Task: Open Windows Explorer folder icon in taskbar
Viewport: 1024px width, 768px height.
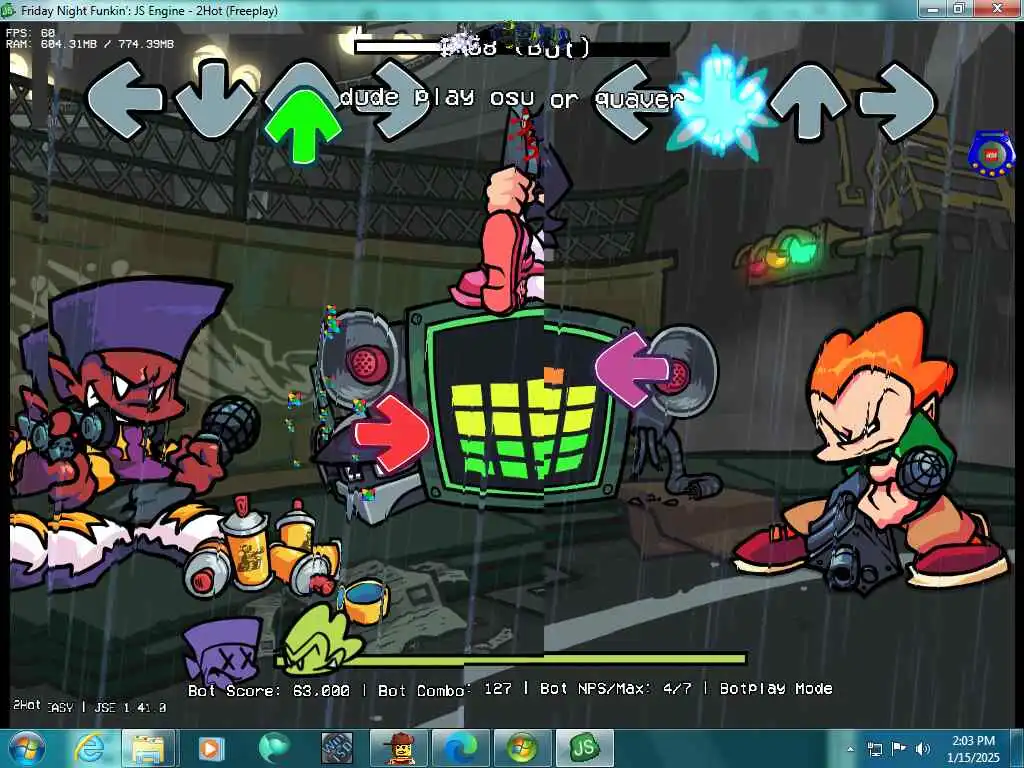Action: (x=148, y=748)
